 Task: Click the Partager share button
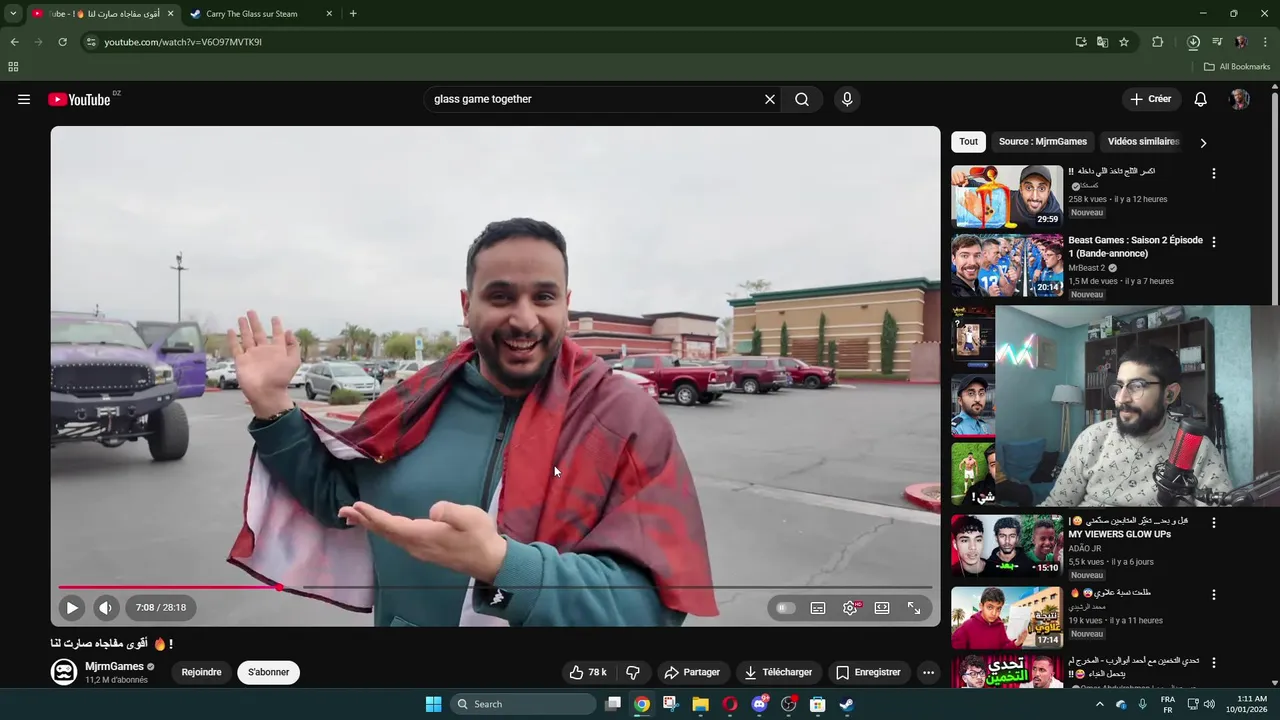[692, 672]
